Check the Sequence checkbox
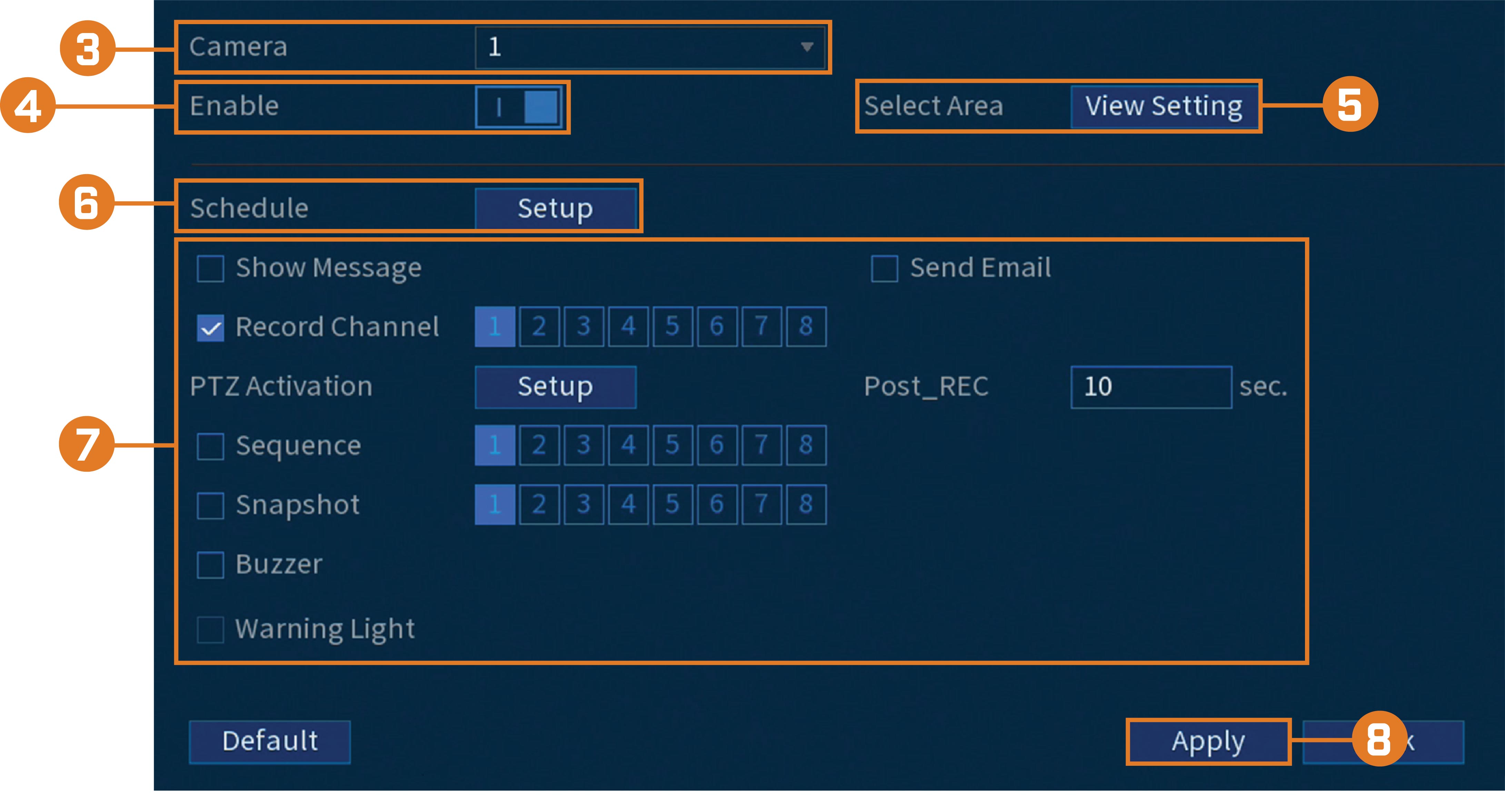The height and width of the screenshot is (812, 1505). pyautogui.click(x=210, y=447)
